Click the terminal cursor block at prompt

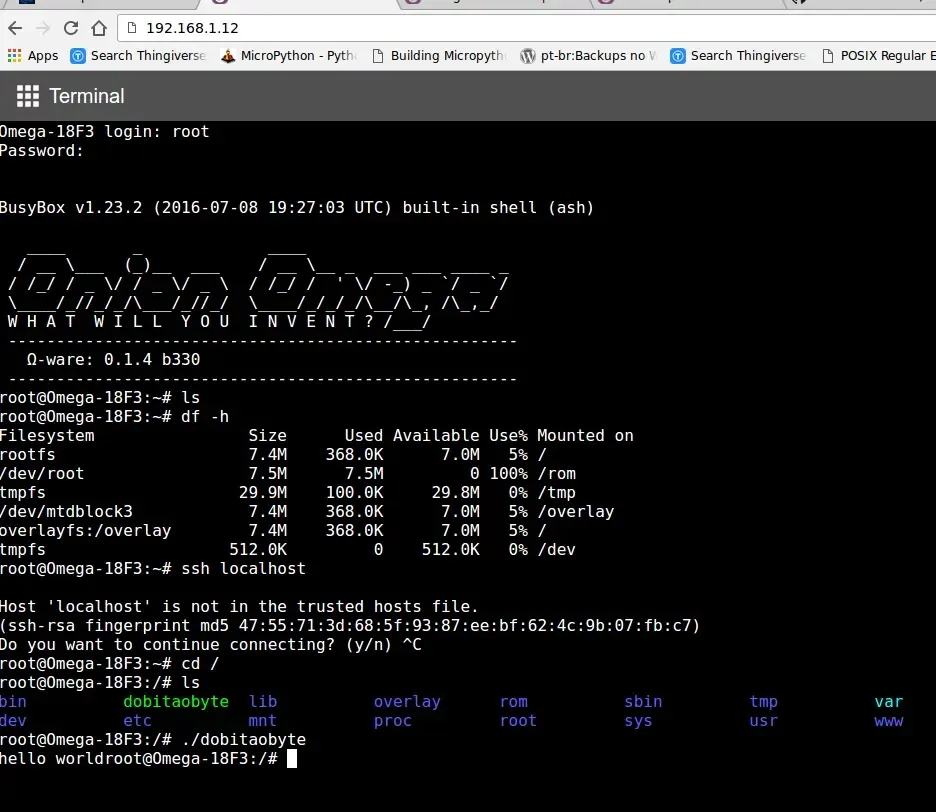[x=291, y=759]
